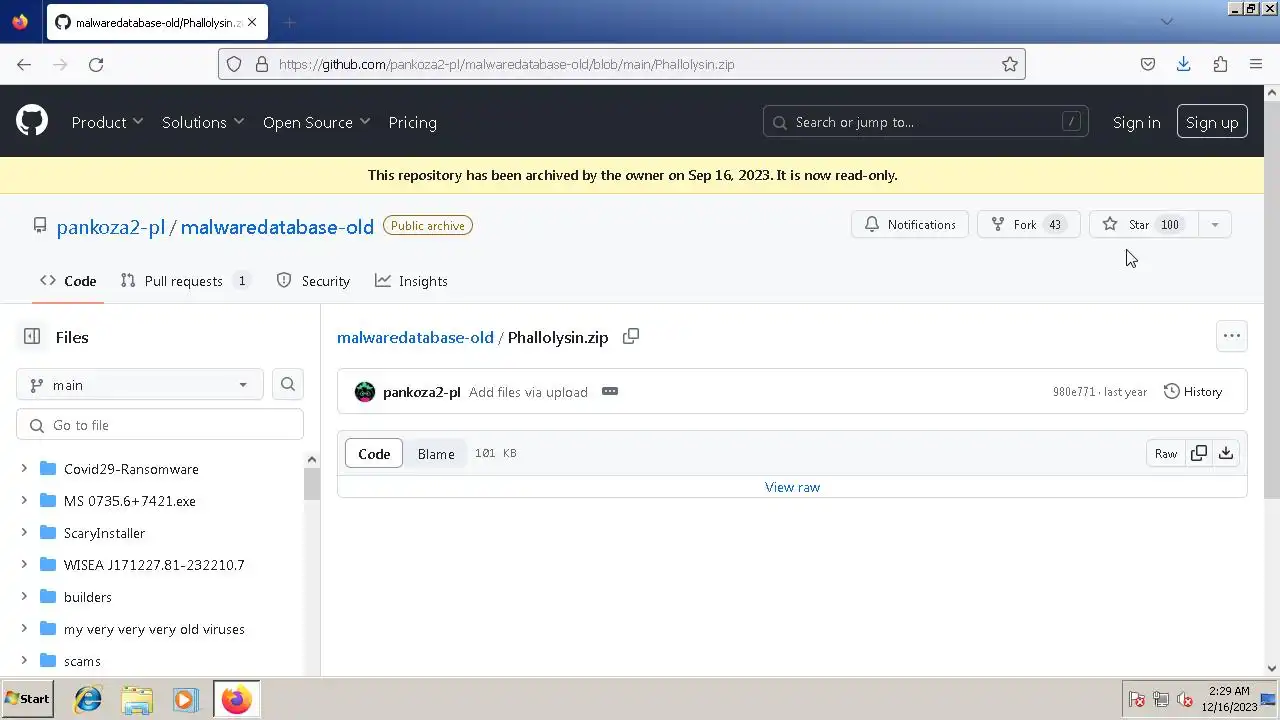This screenshot has height=720, width=1280.
Task: Expand WISEA J171227.81-232210.7 folder
Action: click(x=24, y=564)
